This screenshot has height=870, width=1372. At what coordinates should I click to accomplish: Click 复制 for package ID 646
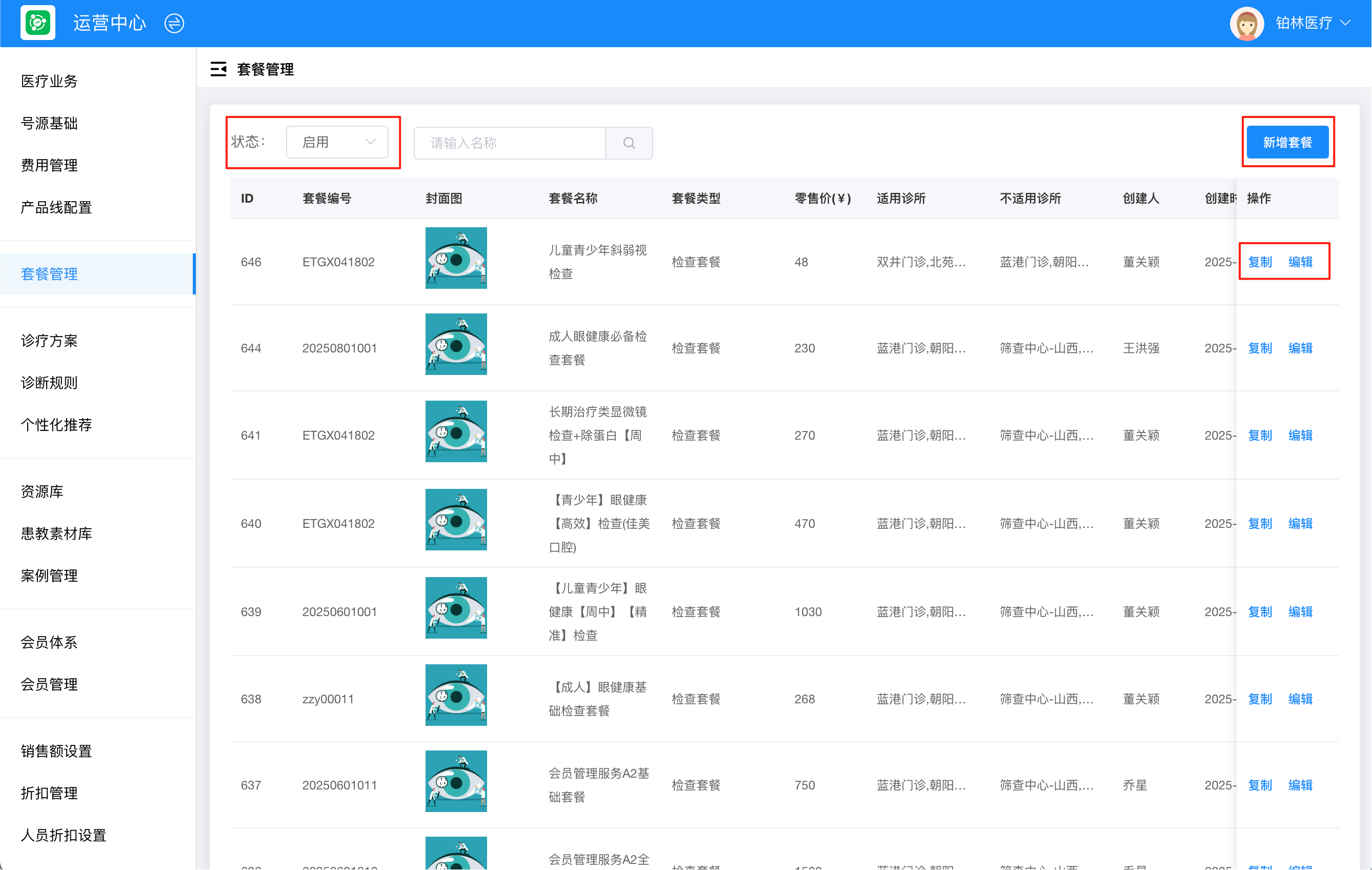[x=1260, y=262]
